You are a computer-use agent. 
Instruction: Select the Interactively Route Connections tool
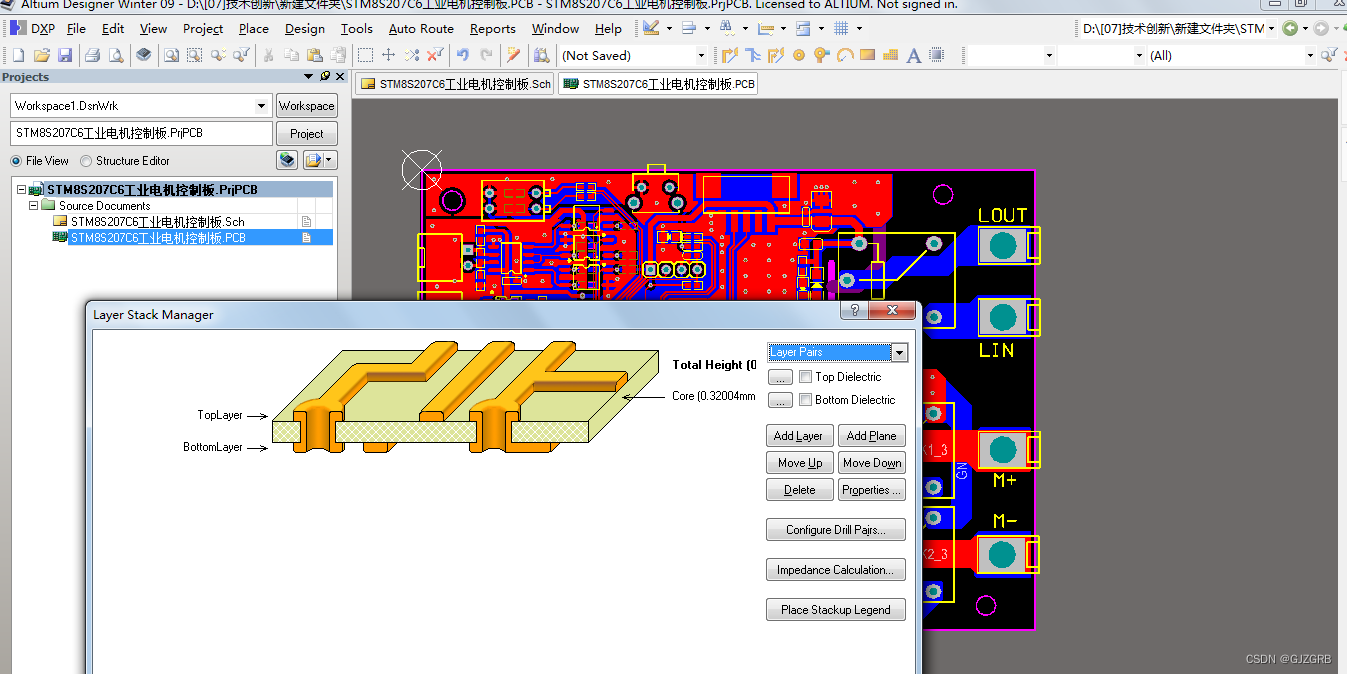(730, 55)
